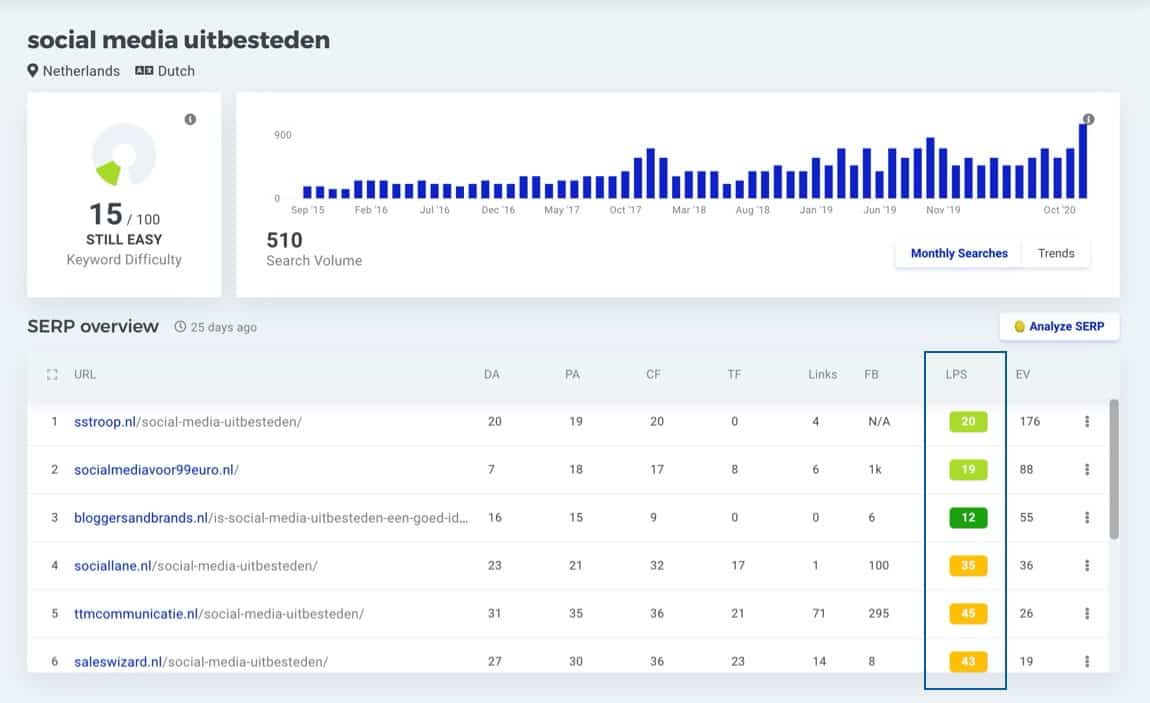Viewport: 1150px width, 703px height.
Task: Click the dark green LPS badge 12
Action: pyautogui.click(x=968, y=518)
